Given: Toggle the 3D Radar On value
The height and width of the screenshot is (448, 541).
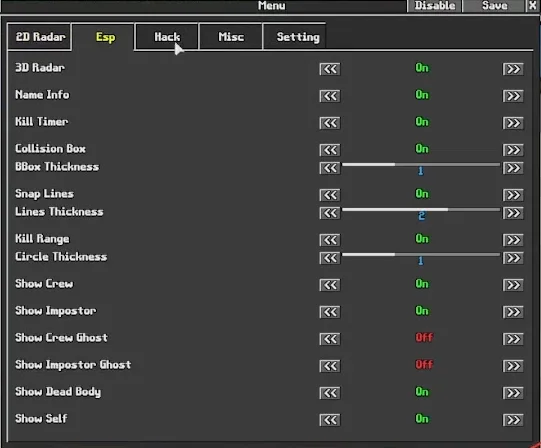Looking at the screenshot, I should click(x=422, y=68).
